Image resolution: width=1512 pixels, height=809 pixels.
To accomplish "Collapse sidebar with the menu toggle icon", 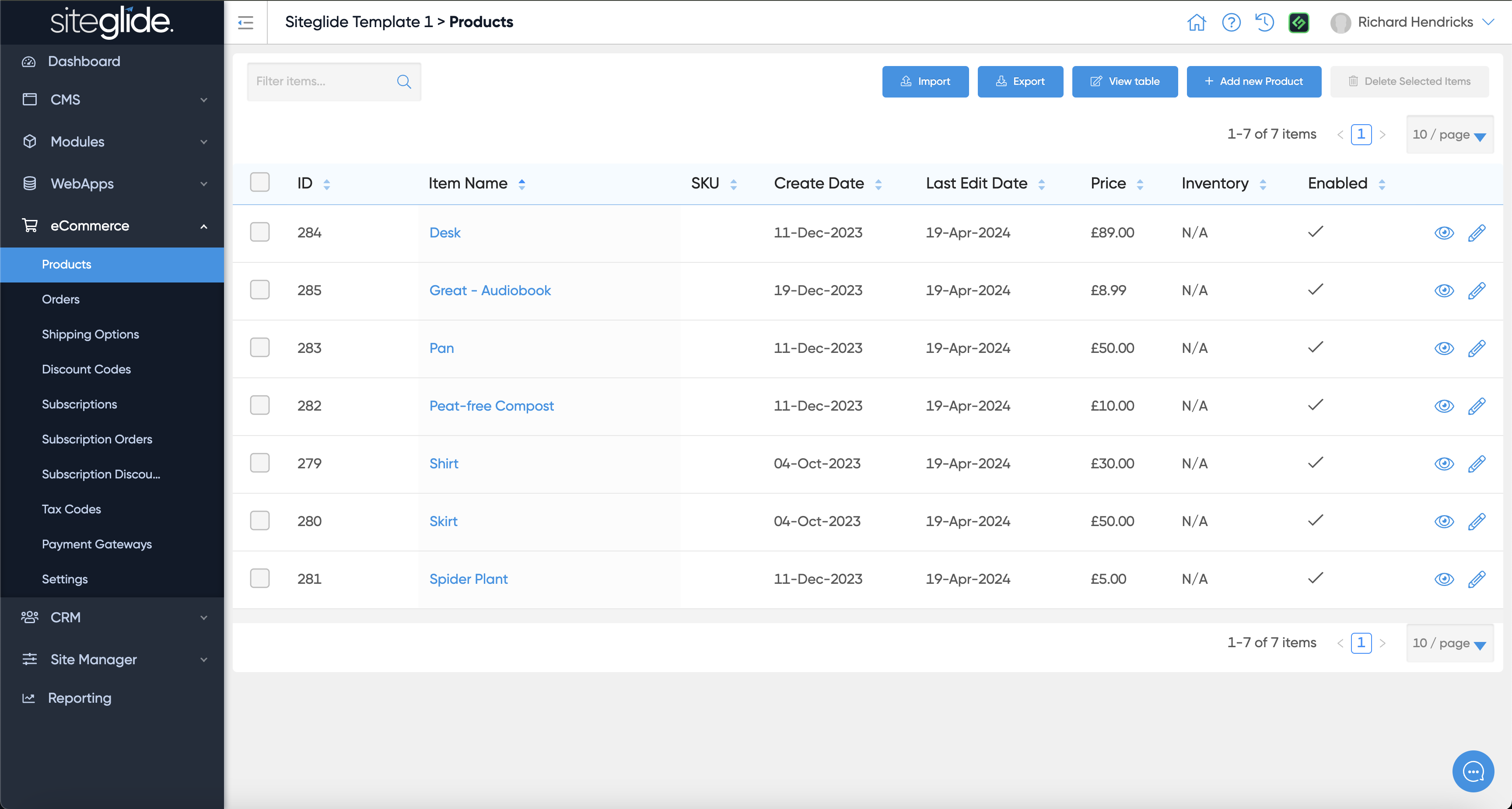I will [x=245, y=22].
